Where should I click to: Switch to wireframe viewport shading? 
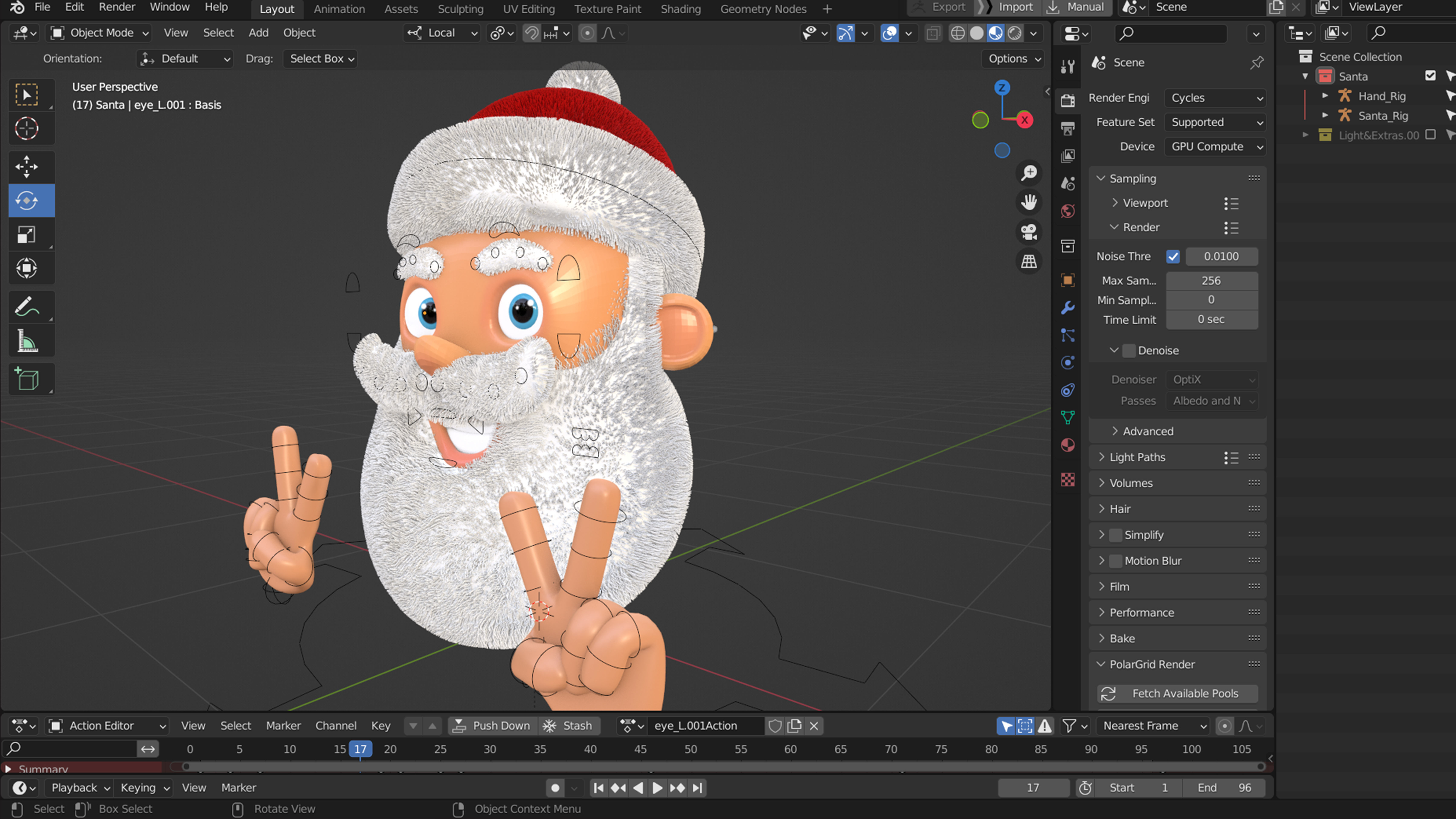pyautogui.click(x=957, y=33)
